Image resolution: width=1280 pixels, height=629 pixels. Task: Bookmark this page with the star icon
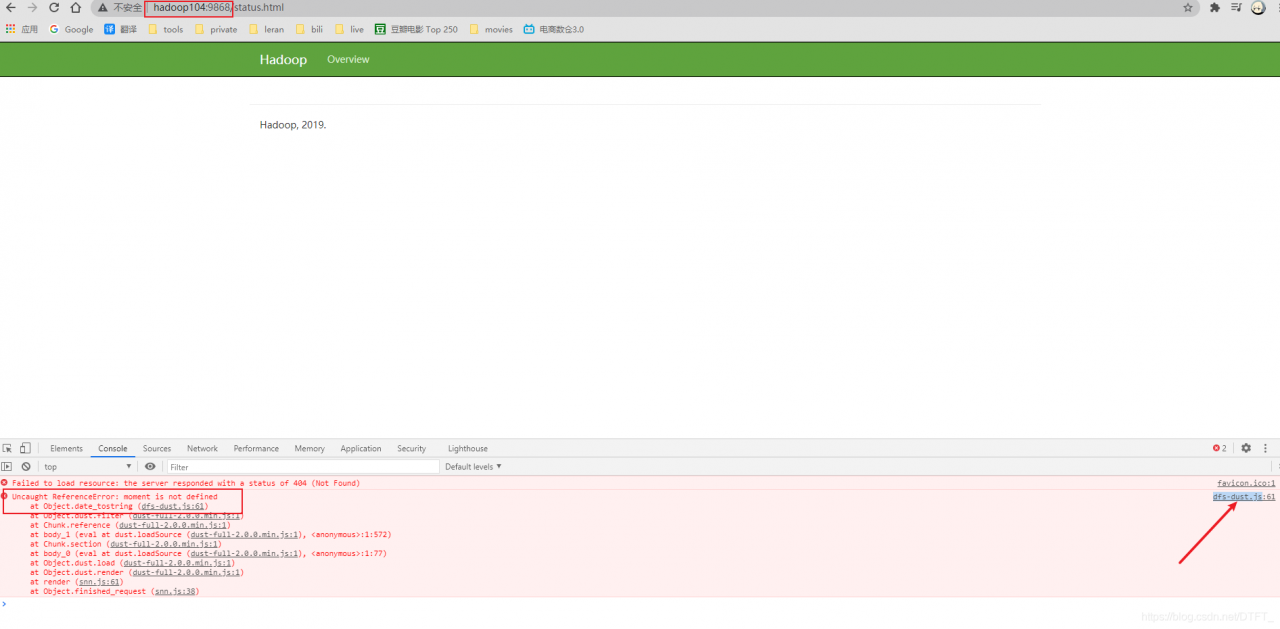(1188, 7)
